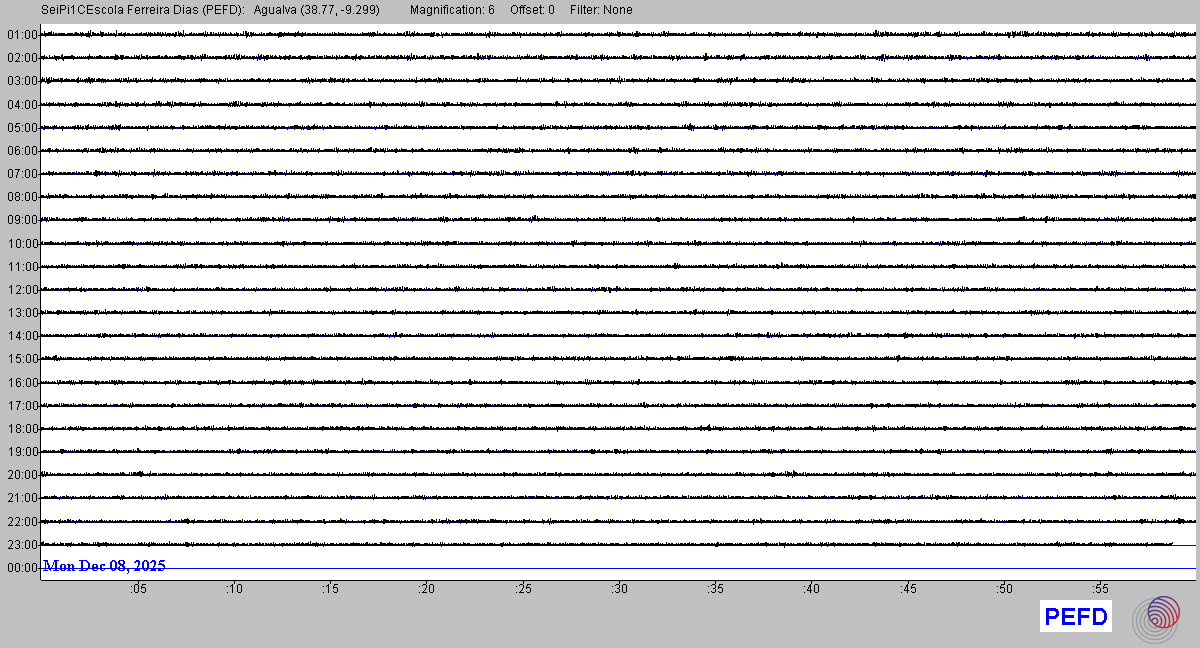
Task: Click the :05 minute axis marker
Action: 137,589
